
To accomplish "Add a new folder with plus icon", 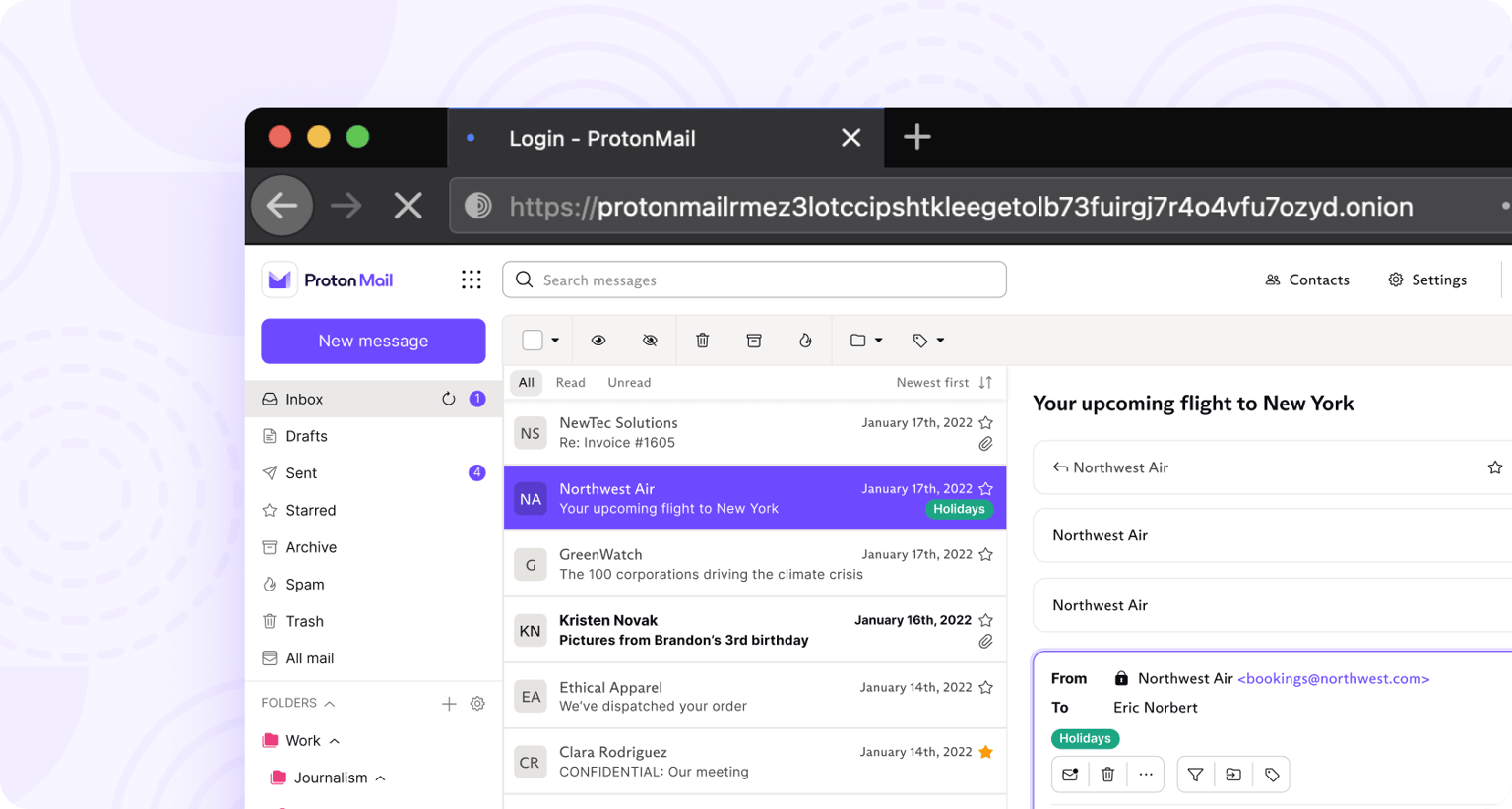I will coord(449,704).
